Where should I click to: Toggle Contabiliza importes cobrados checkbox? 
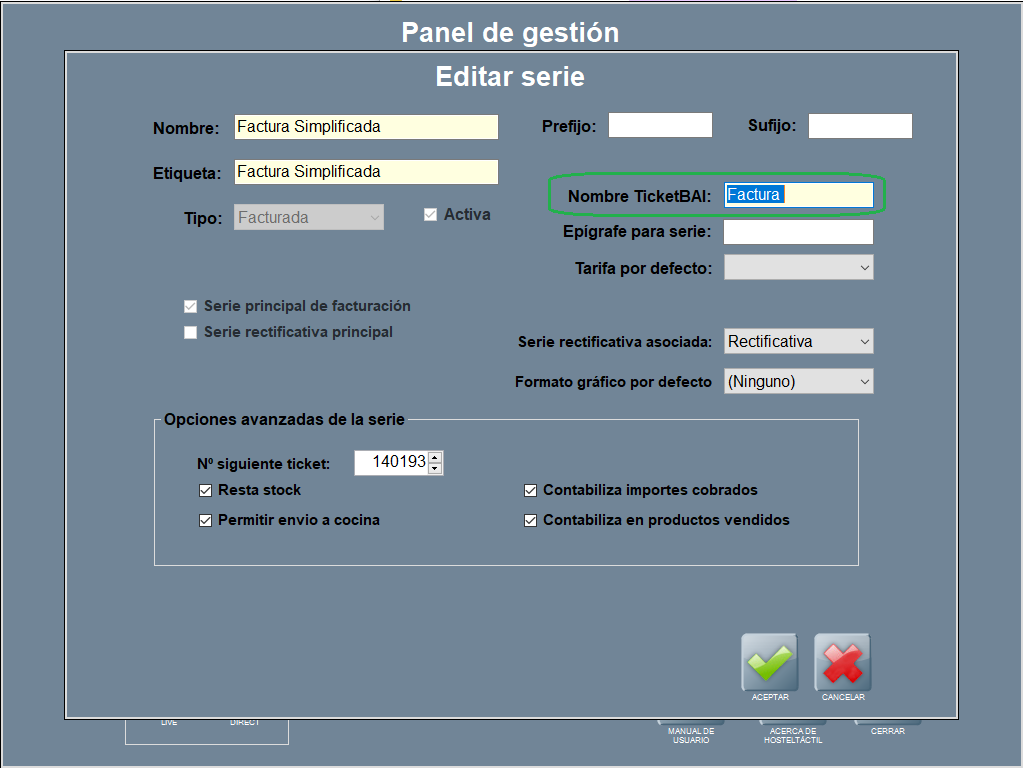[x=531, y=491]
